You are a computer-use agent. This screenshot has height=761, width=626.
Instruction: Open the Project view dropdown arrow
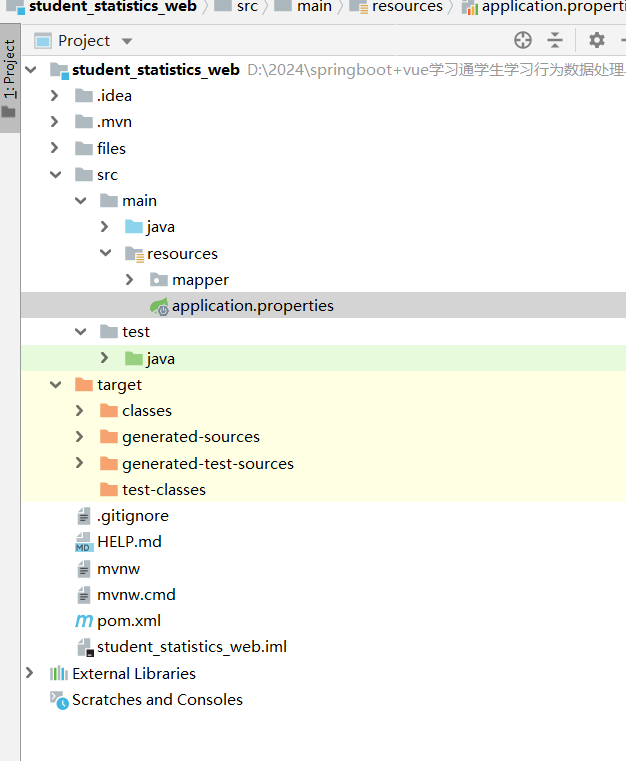click(126, 41)
